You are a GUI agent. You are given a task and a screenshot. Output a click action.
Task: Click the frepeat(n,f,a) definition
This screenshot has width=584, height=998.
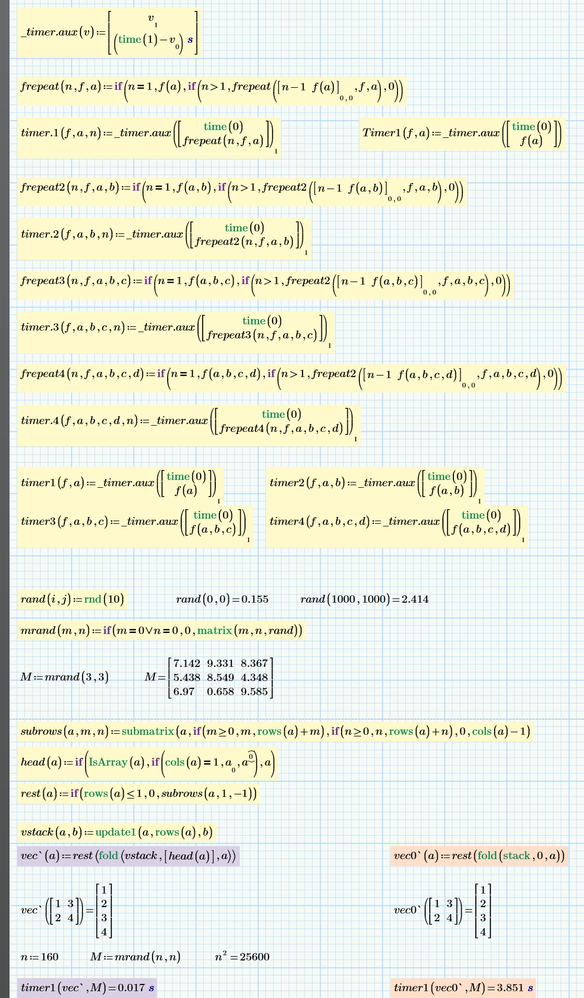click(211, 90)
